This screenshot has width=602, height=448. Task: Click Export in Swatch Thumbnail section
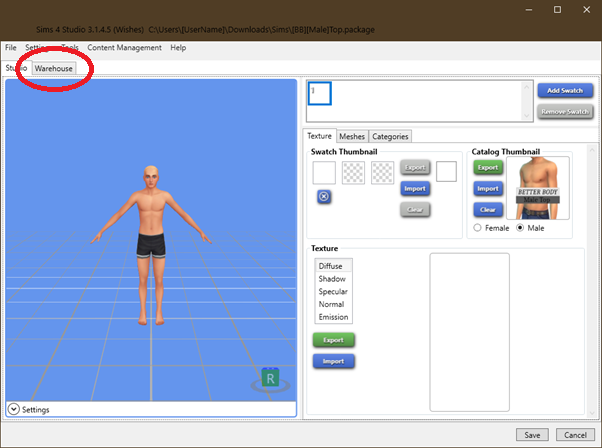coord(415,168)
